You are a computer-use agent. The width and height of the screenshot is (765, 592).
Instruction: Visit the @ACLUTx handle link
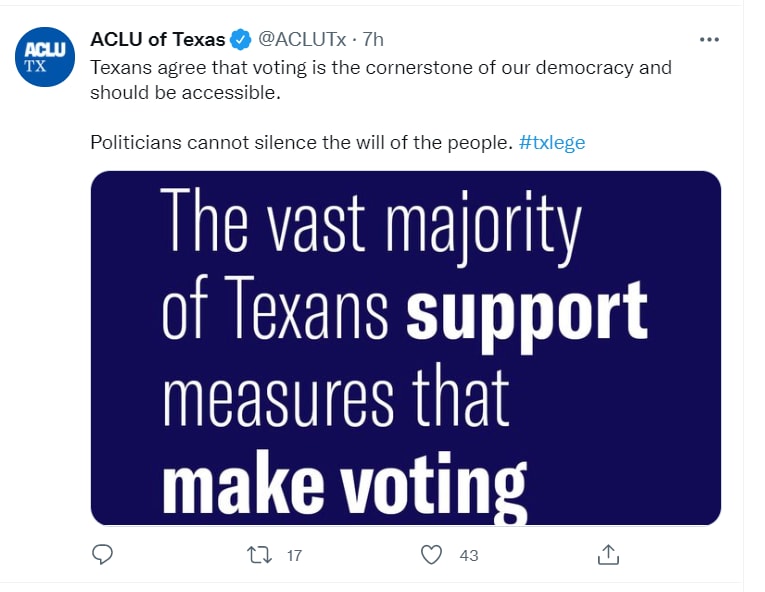(302, 40)
